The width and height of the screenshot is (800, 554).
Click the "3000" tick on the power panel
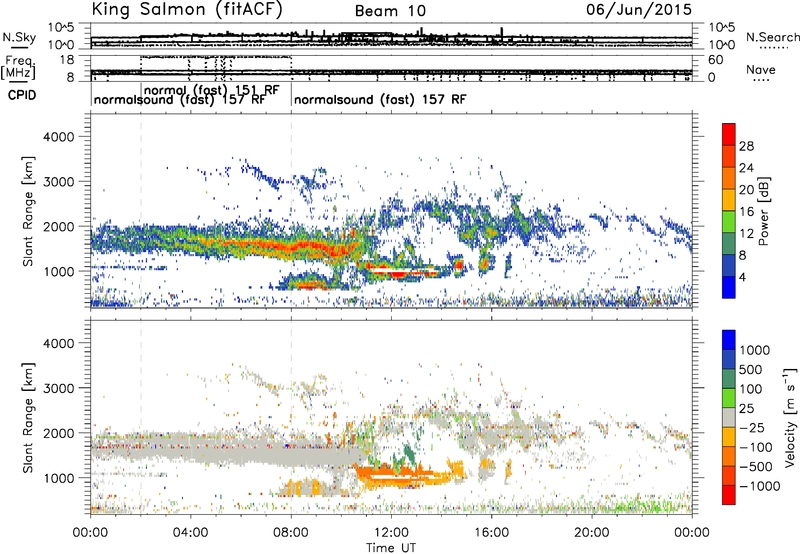(59, 182)
